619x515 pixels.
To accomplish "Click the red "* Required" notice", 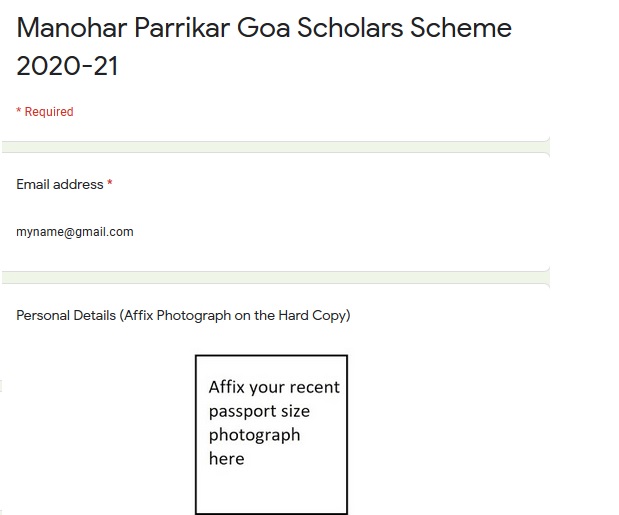I will click(x=45, y=112).
